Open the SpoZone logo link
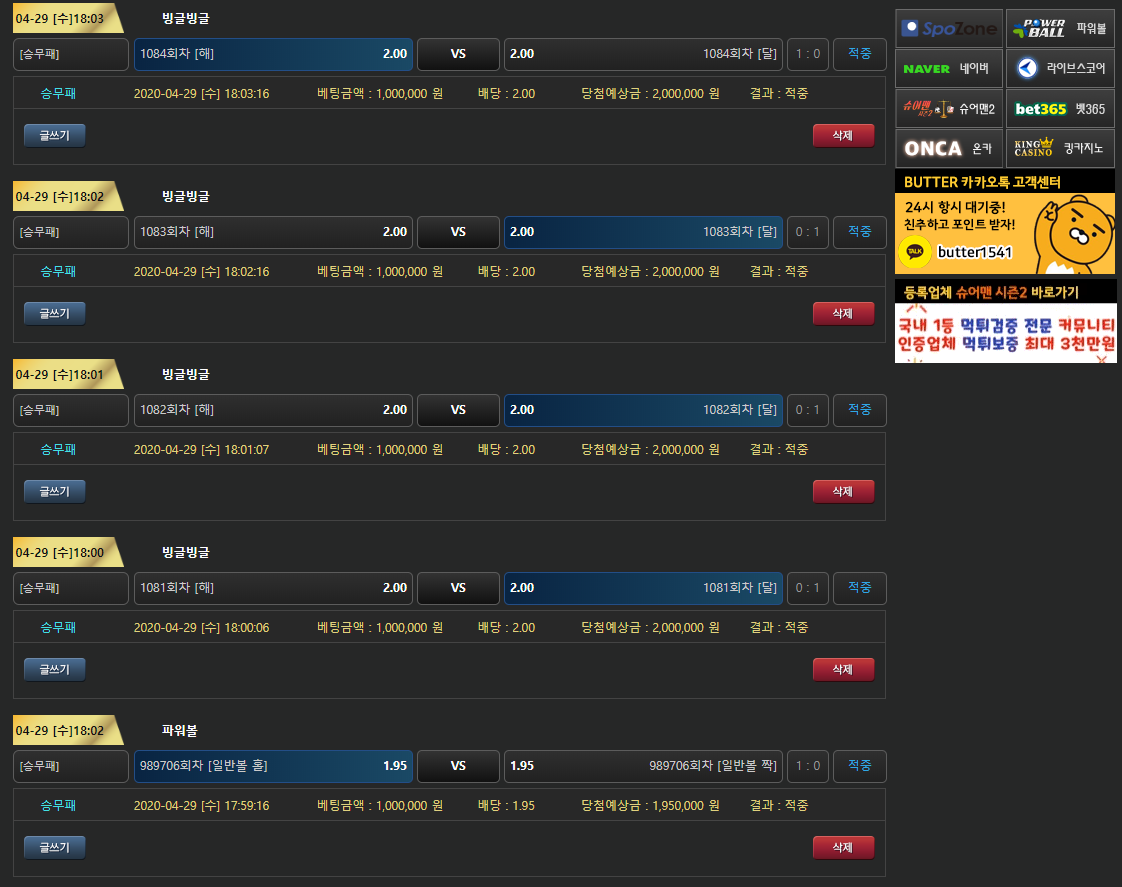 pyautogui.click(x=948, y=29)
